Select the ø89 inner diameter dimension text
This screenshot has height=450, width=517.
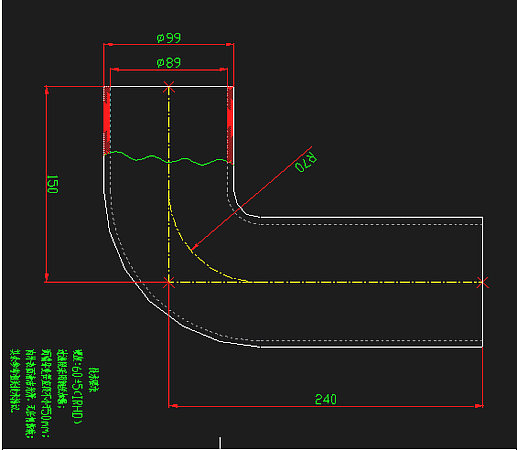click(x=169, y=63)
